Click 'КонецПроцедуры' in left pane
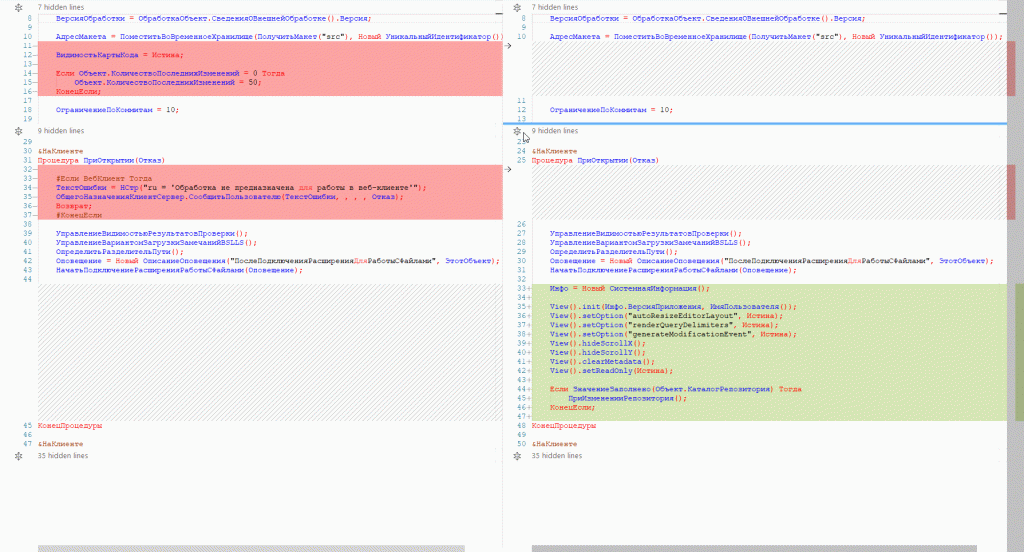Screen dimensions: 1024x552 (x=70, y=425)
